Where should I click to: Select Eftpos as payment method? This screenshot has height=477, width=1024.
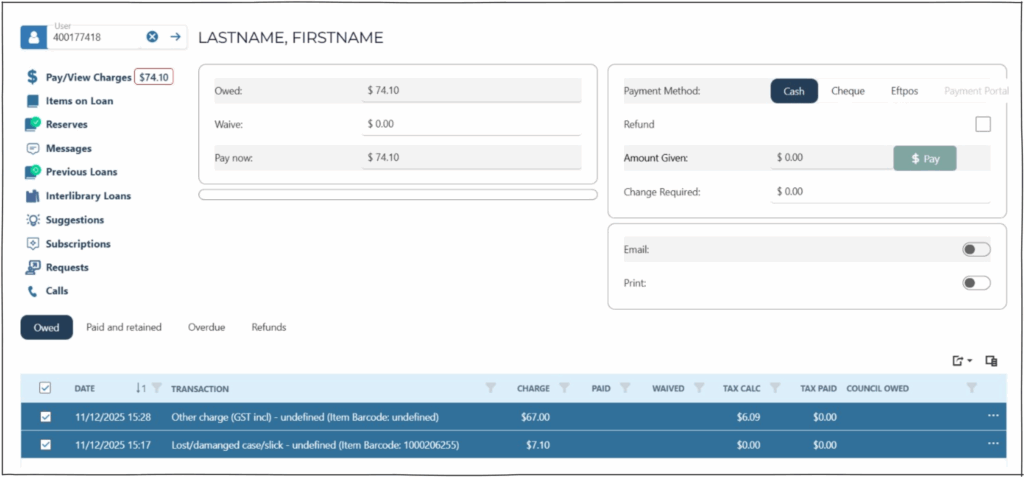tap(903, 91)
